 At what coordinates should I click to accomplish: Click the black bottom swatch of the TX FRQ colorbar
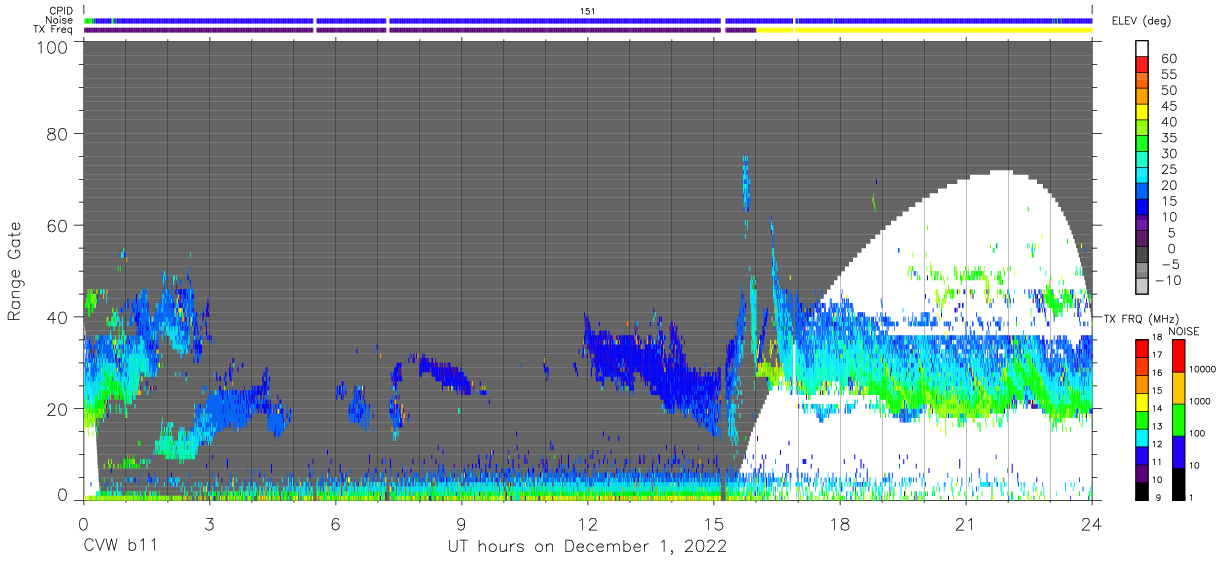[x=1142, y=491]
